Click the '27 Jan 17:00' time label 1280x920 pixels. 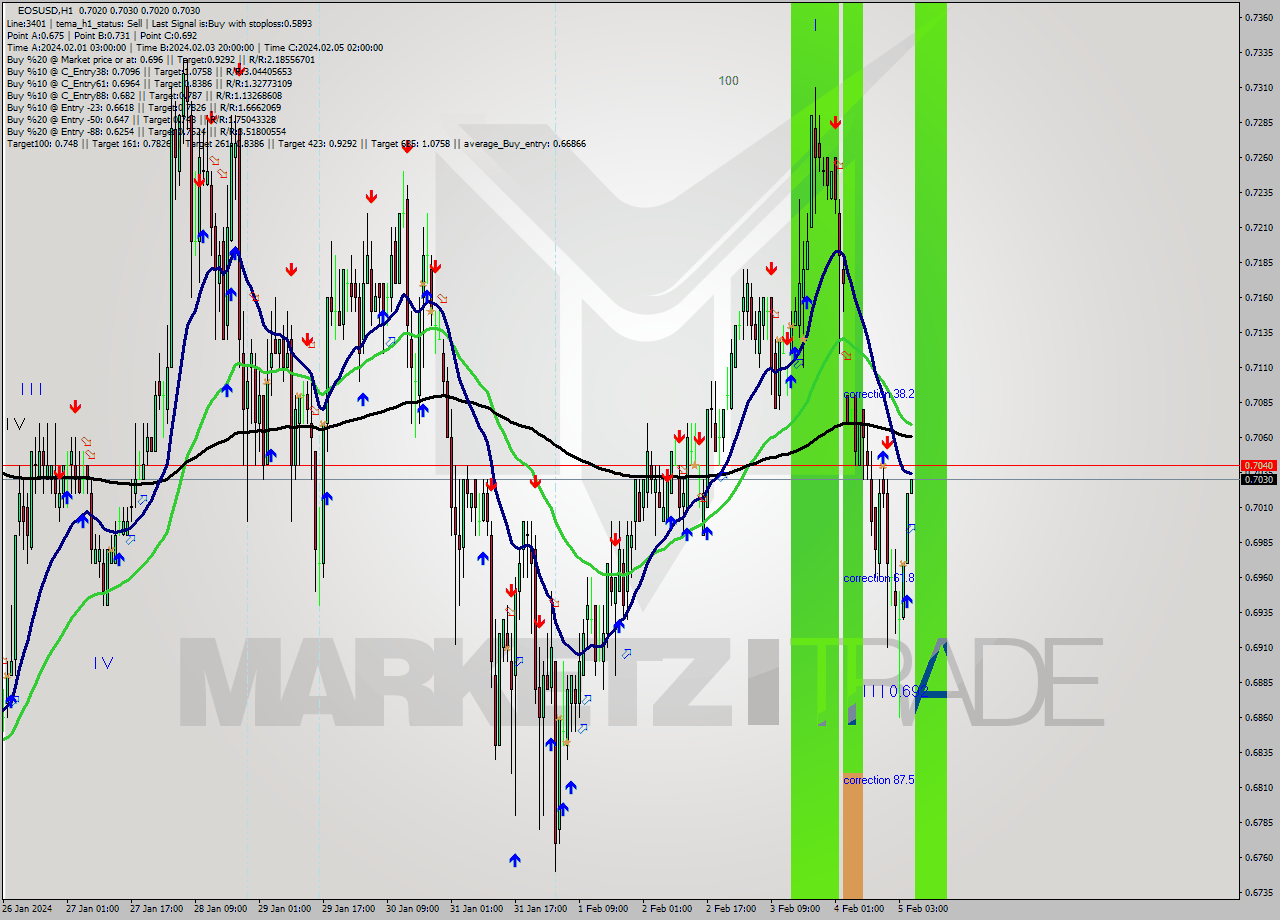click(156, 909)
